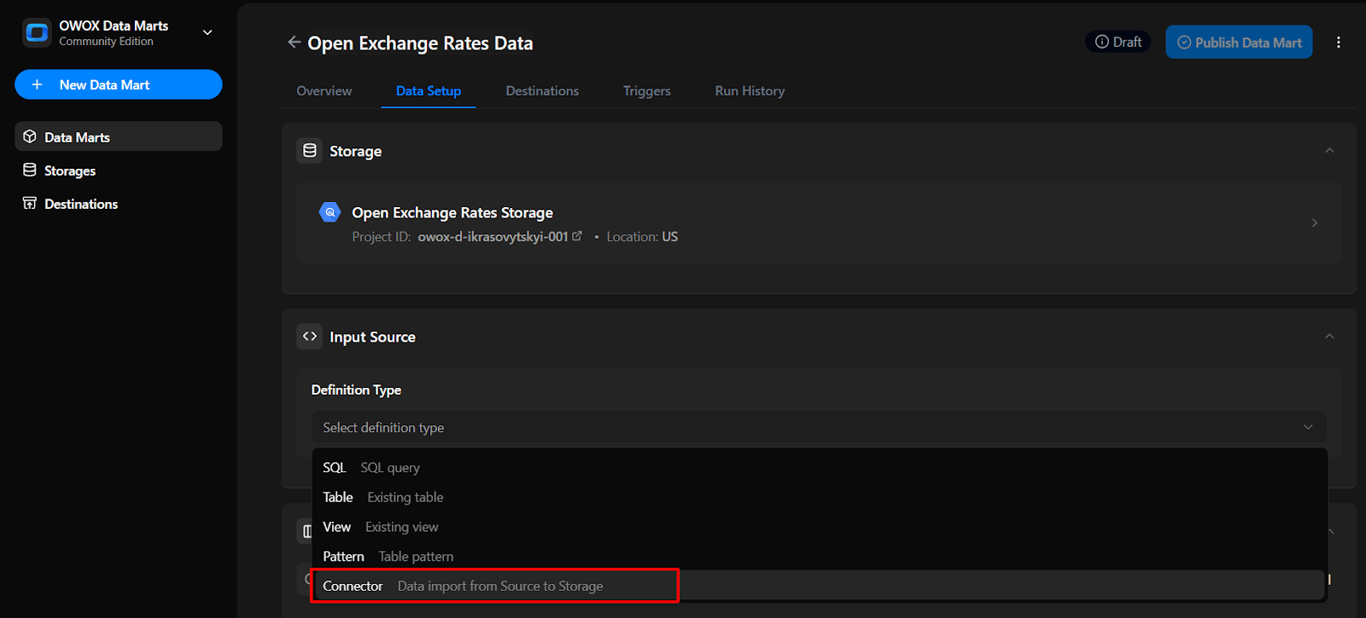This screenshot has width=1366, height=618.
Task: Click the Open Exchange Rates Storage name
Action: (452, 213)
